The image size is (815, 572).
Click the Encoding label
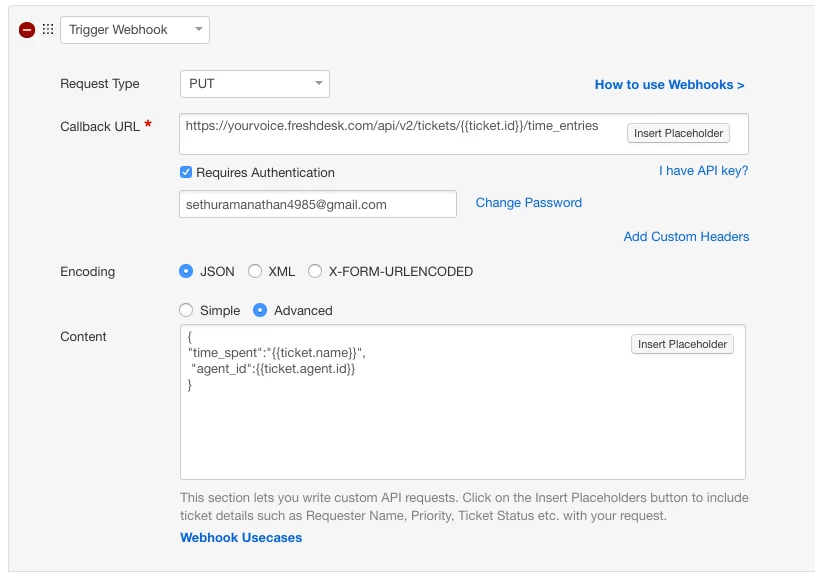pos(87,271)
